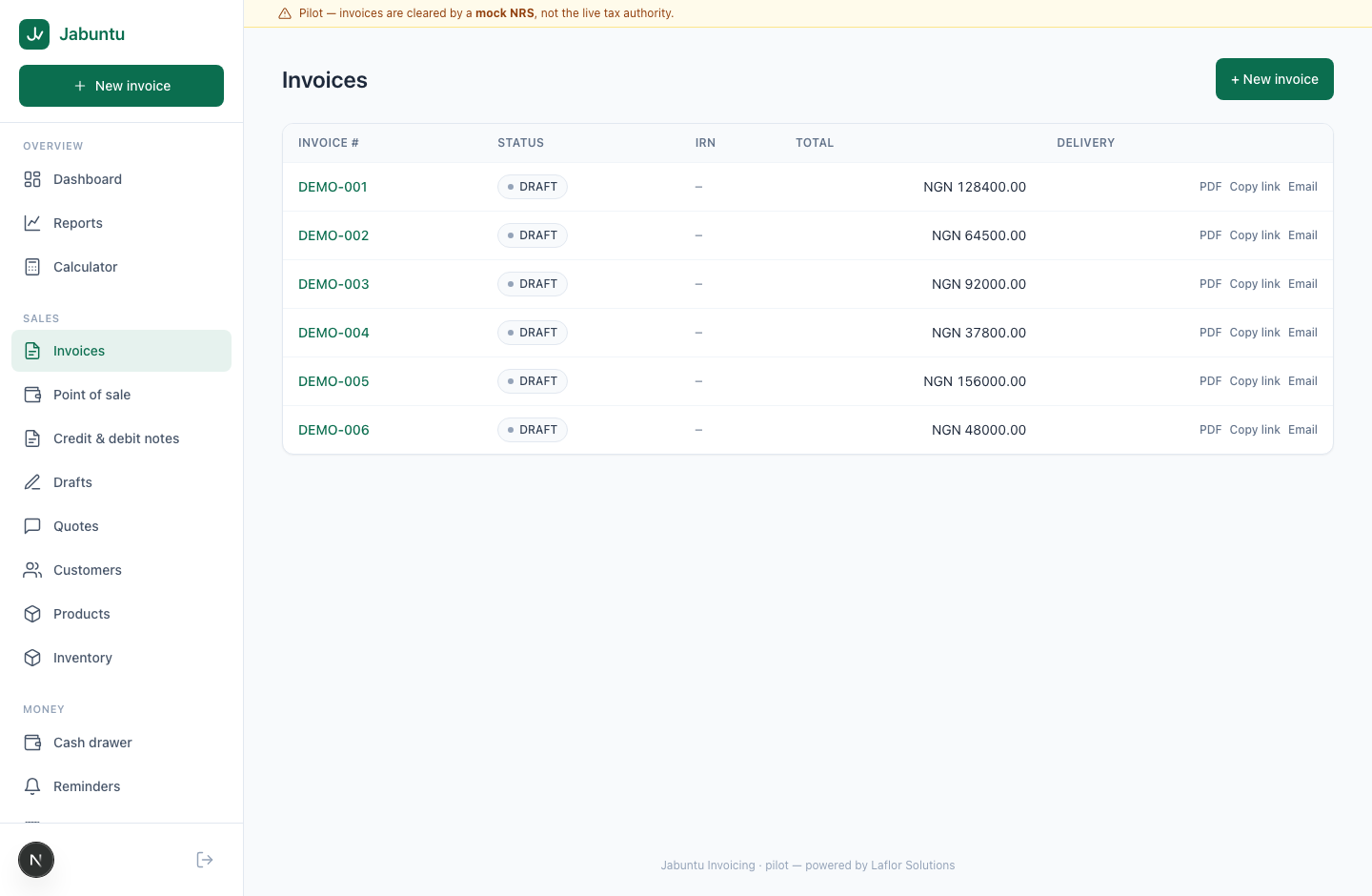Click the Customers people icon
The width and height of the screenshot is (1372, 896).
coord(32,570)
